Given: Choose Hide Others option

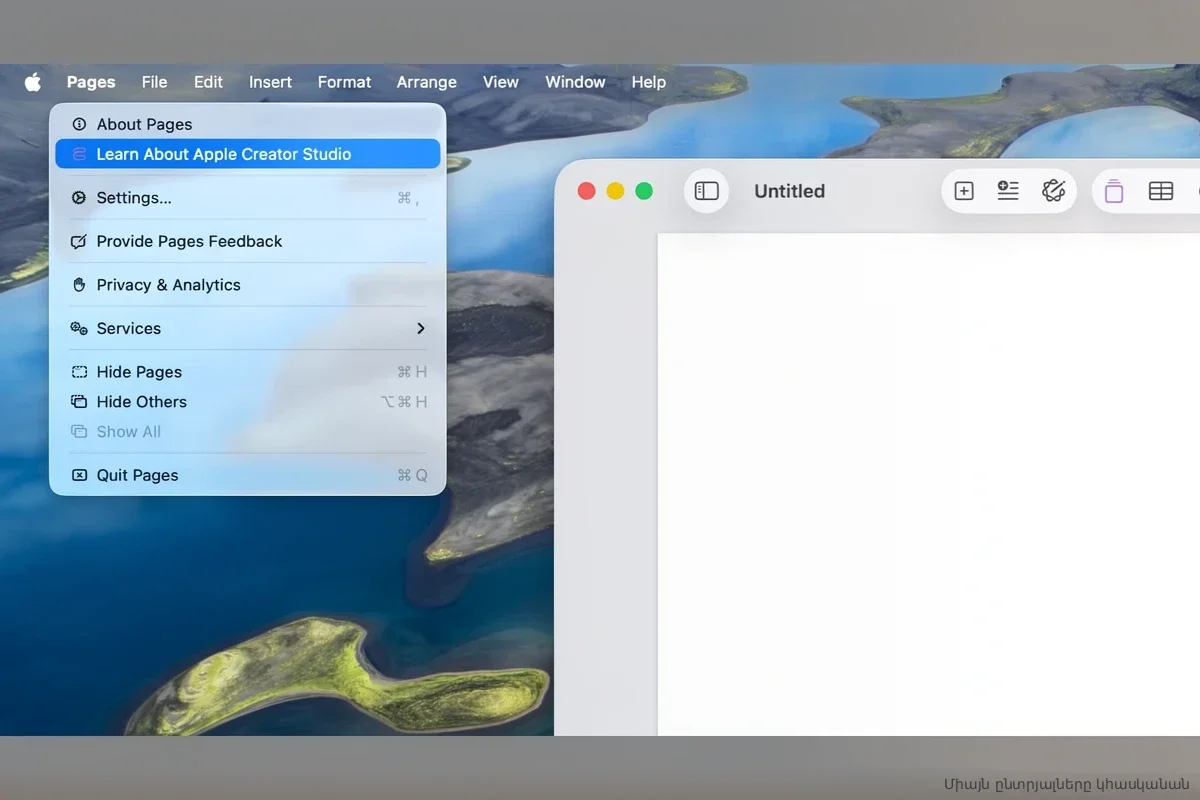Looking at the screenshot, I should [141, 402].
